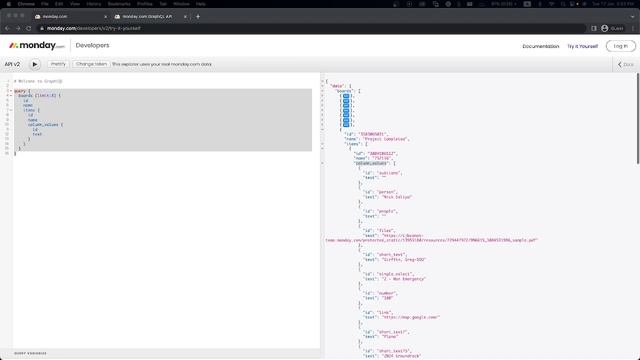640x360 pixels.
Task: Open the Edit menu
Action: click(59, 4)
